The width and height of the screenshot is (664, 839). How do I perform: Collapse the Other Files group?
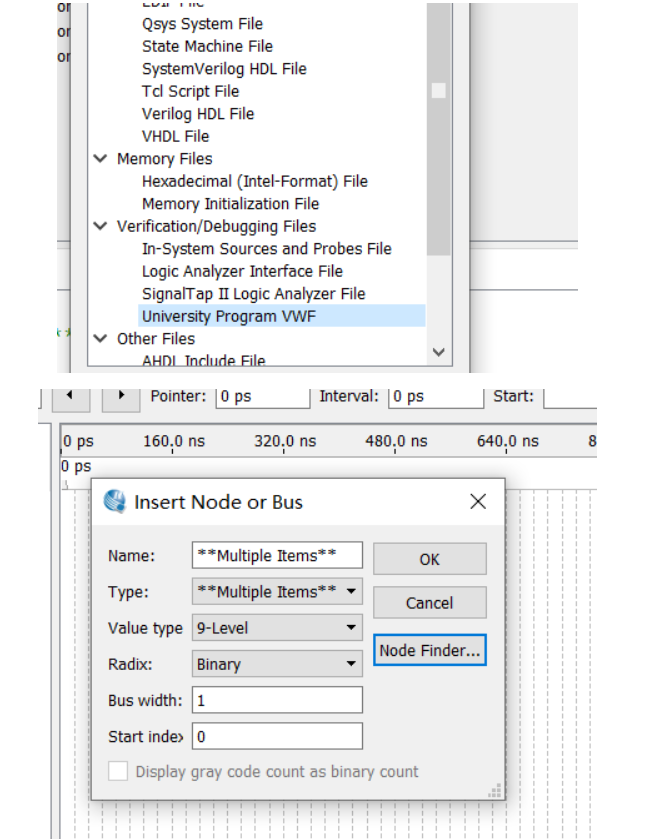click(x=100, y=338)
